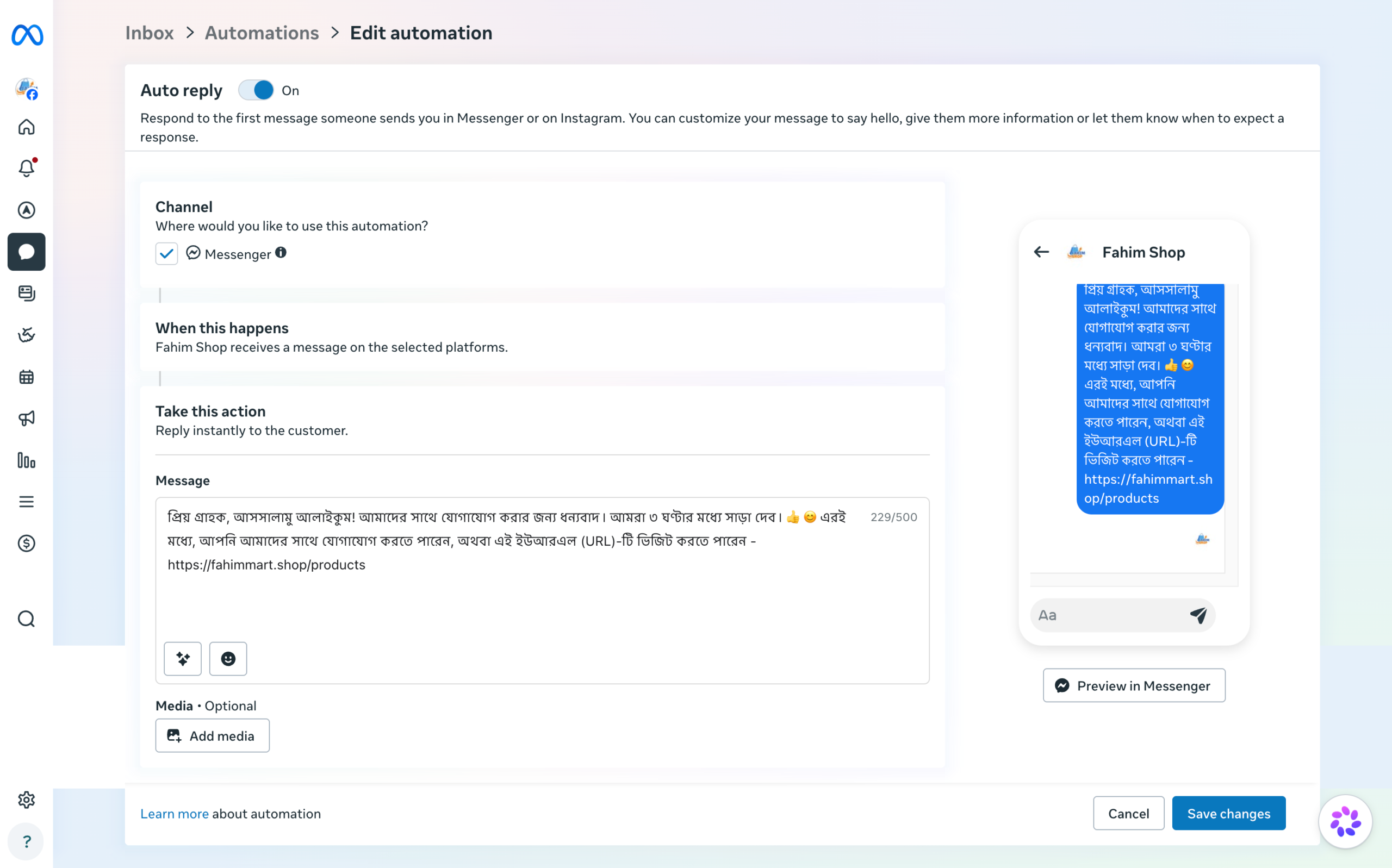
Task: Uncheck the Messenger channel checkbox
Action: pyautogui.click(x=166, y=253)
